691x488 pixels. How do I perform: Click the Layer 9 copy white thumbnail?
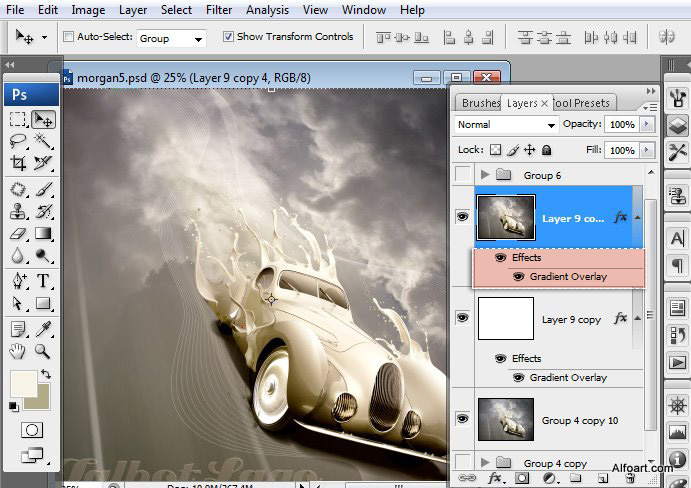(x=505, y=319)
